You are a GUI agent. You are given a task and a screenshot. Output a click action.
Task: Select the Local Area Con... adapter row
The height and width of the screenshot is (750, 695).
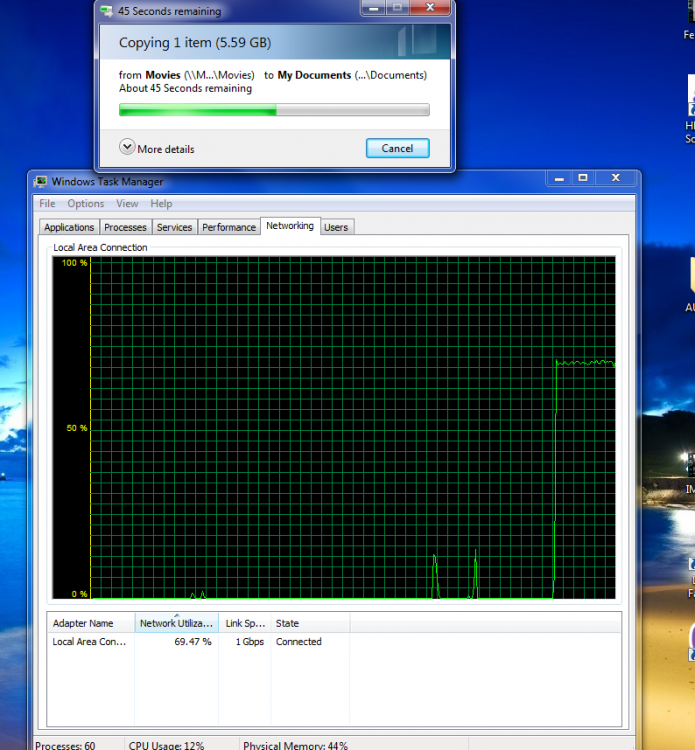334,642
